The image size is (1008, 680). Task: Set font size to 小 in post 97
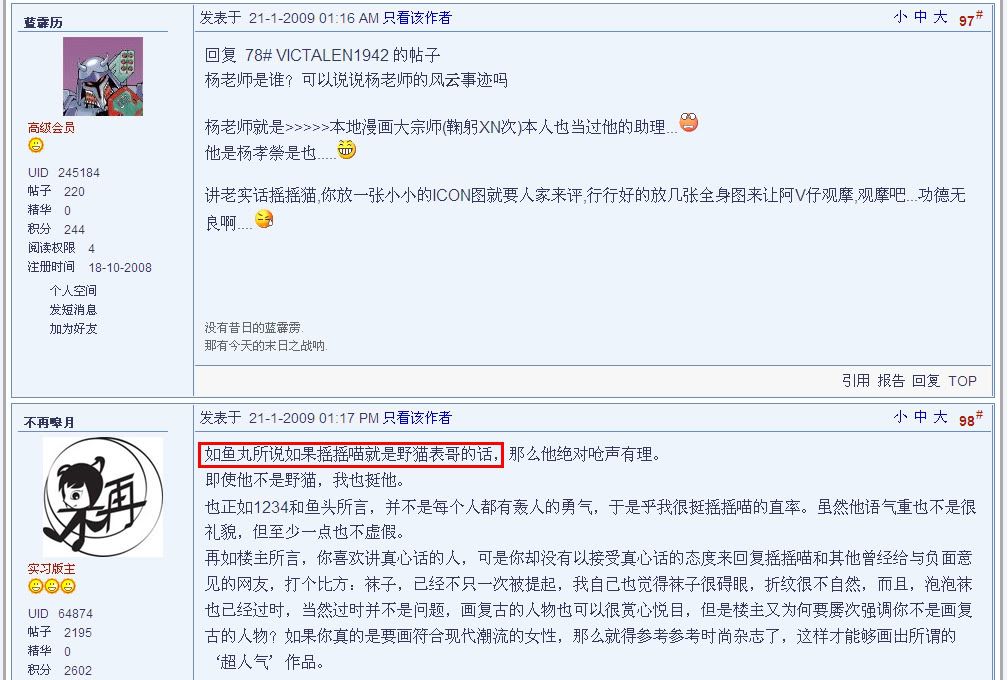coord(900,17)
